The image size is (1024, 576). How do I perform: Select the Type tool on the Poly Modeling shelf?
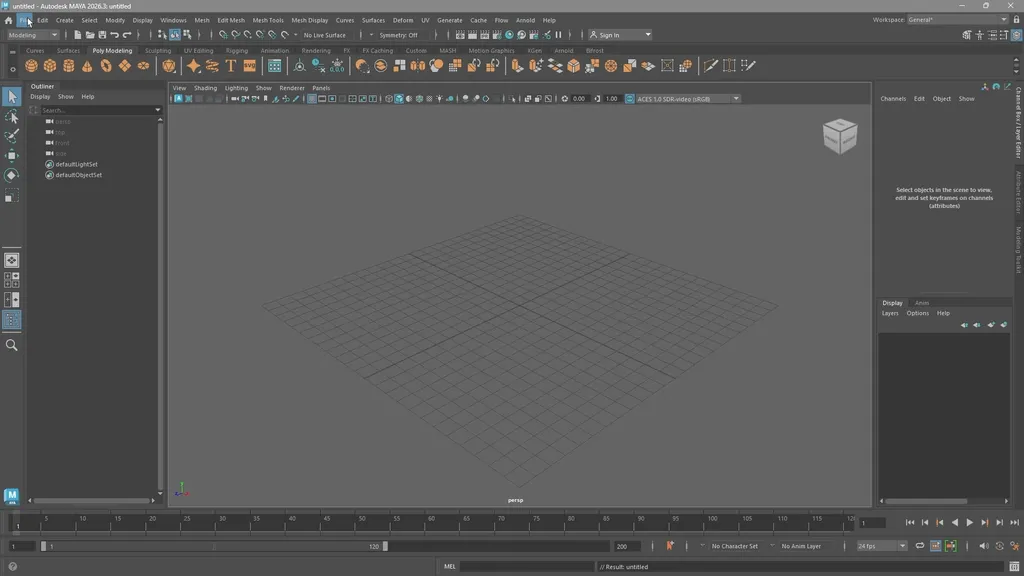tap(231, 65)
